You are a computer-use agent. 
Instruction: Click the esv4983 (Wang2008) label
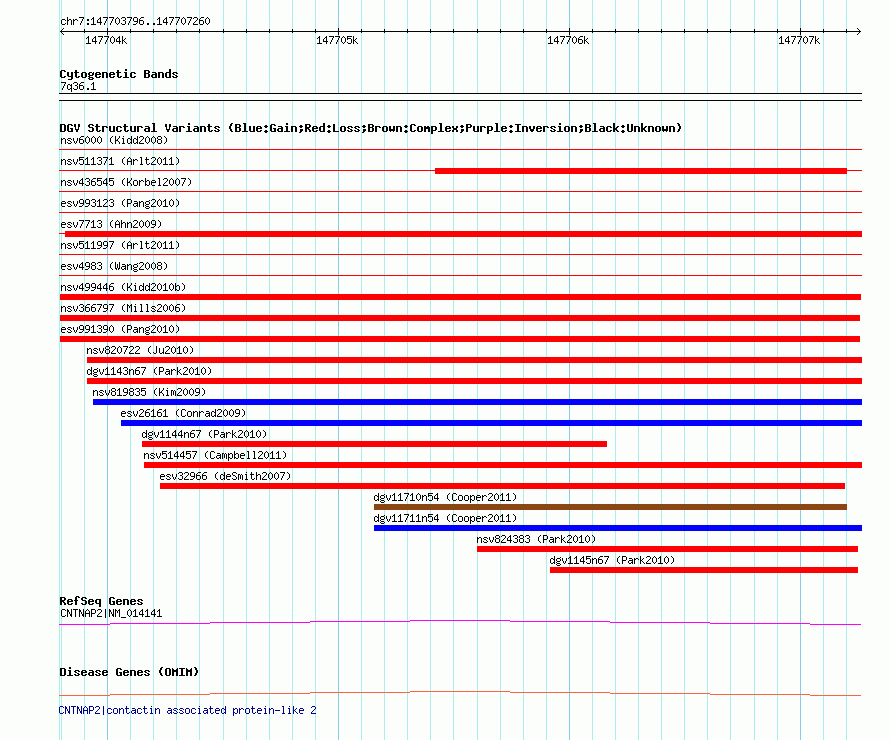click(114, 266)
